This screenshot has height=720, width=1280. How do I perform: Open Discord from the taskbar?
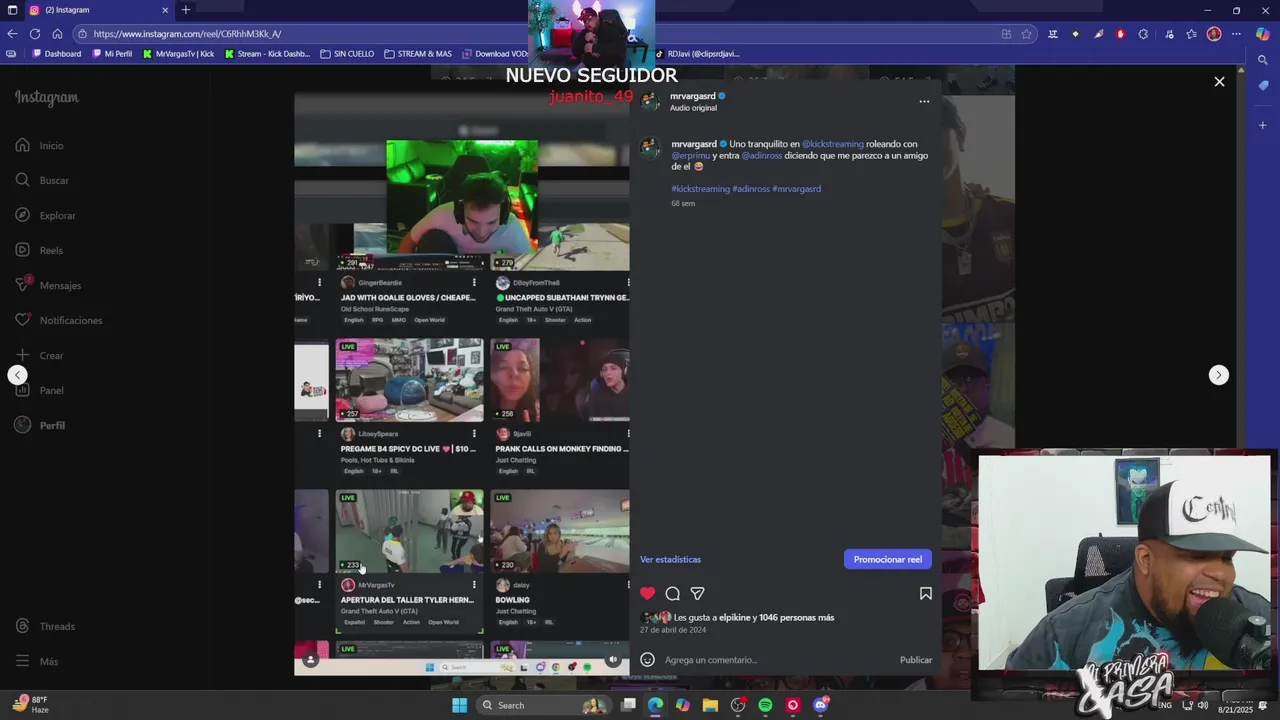(821, 705)
